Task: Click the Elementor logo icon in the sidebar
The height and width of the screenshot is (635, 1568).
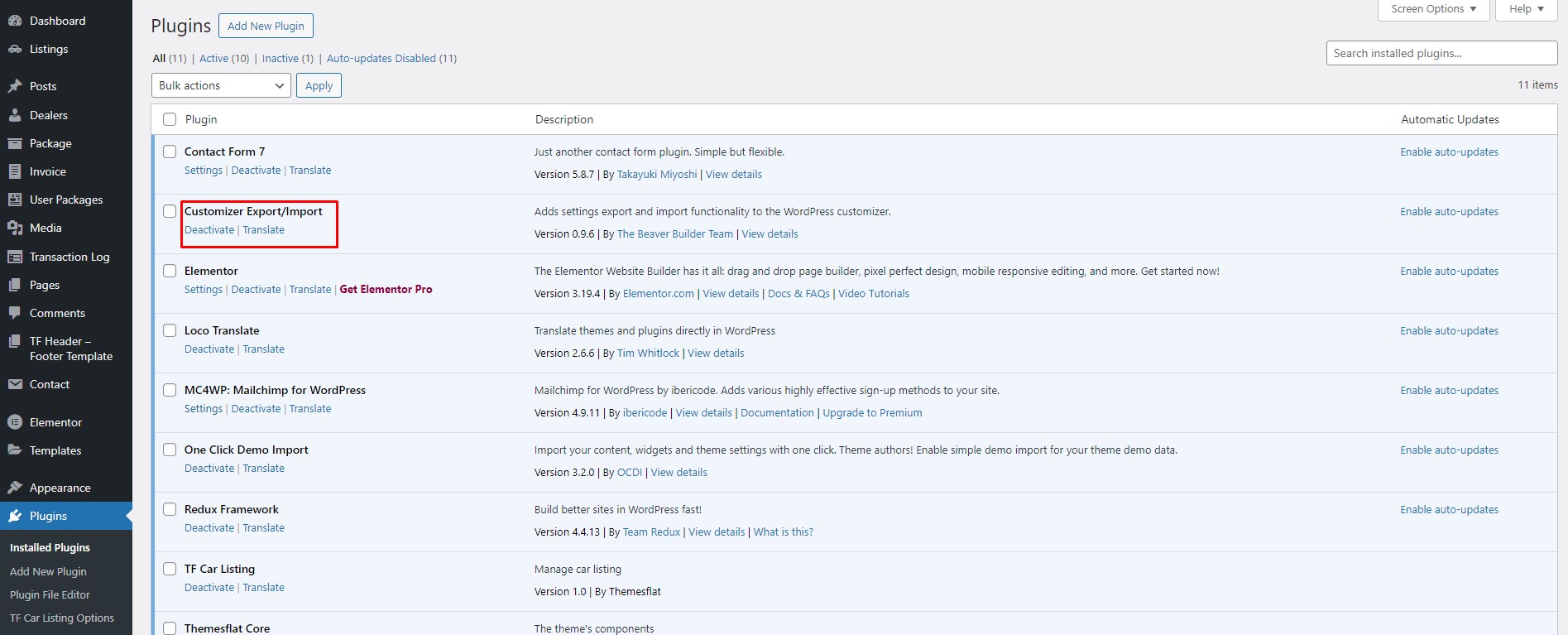Action: point(15,422)
